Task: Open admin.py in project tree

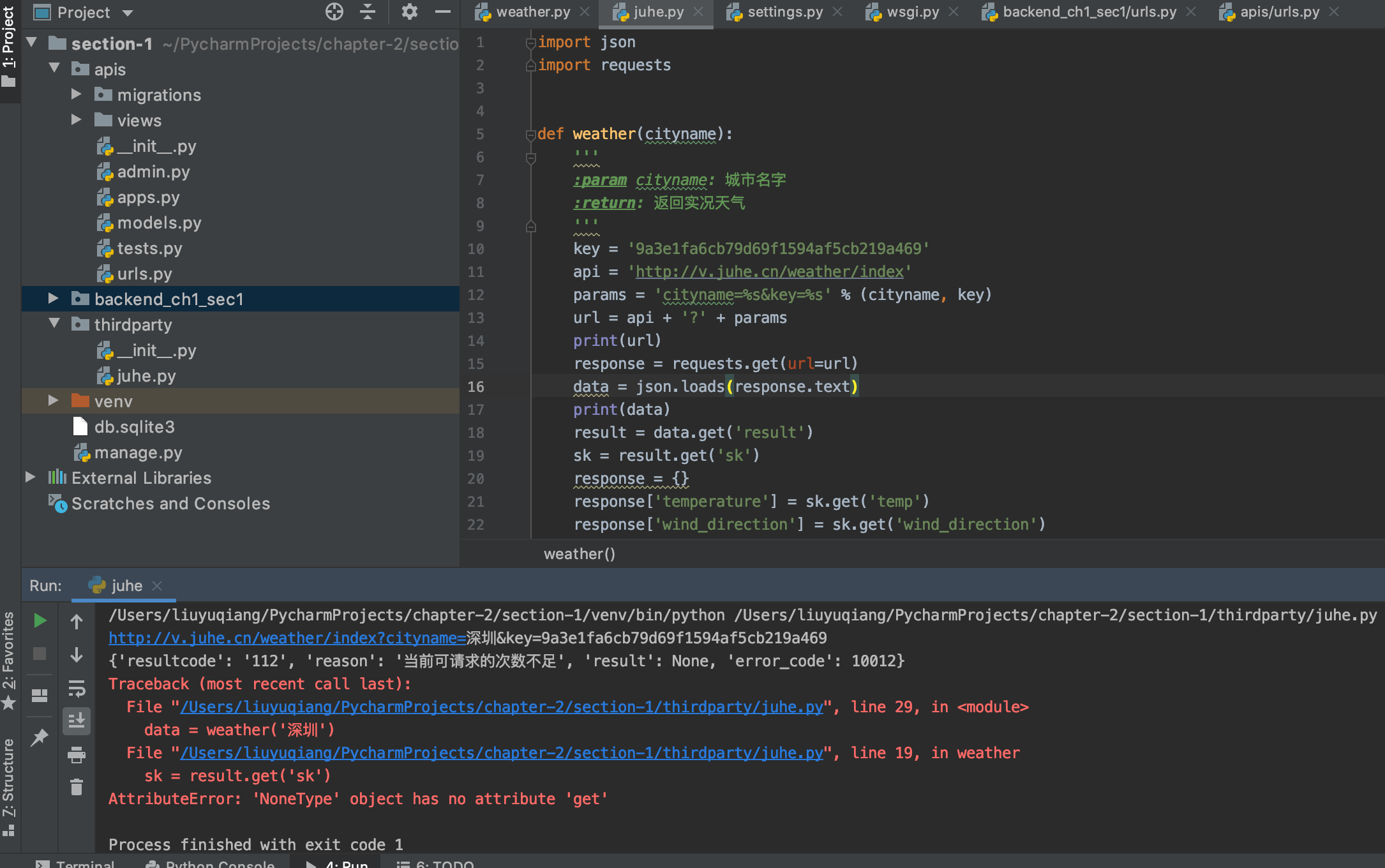Action: [x=153, y=172]
